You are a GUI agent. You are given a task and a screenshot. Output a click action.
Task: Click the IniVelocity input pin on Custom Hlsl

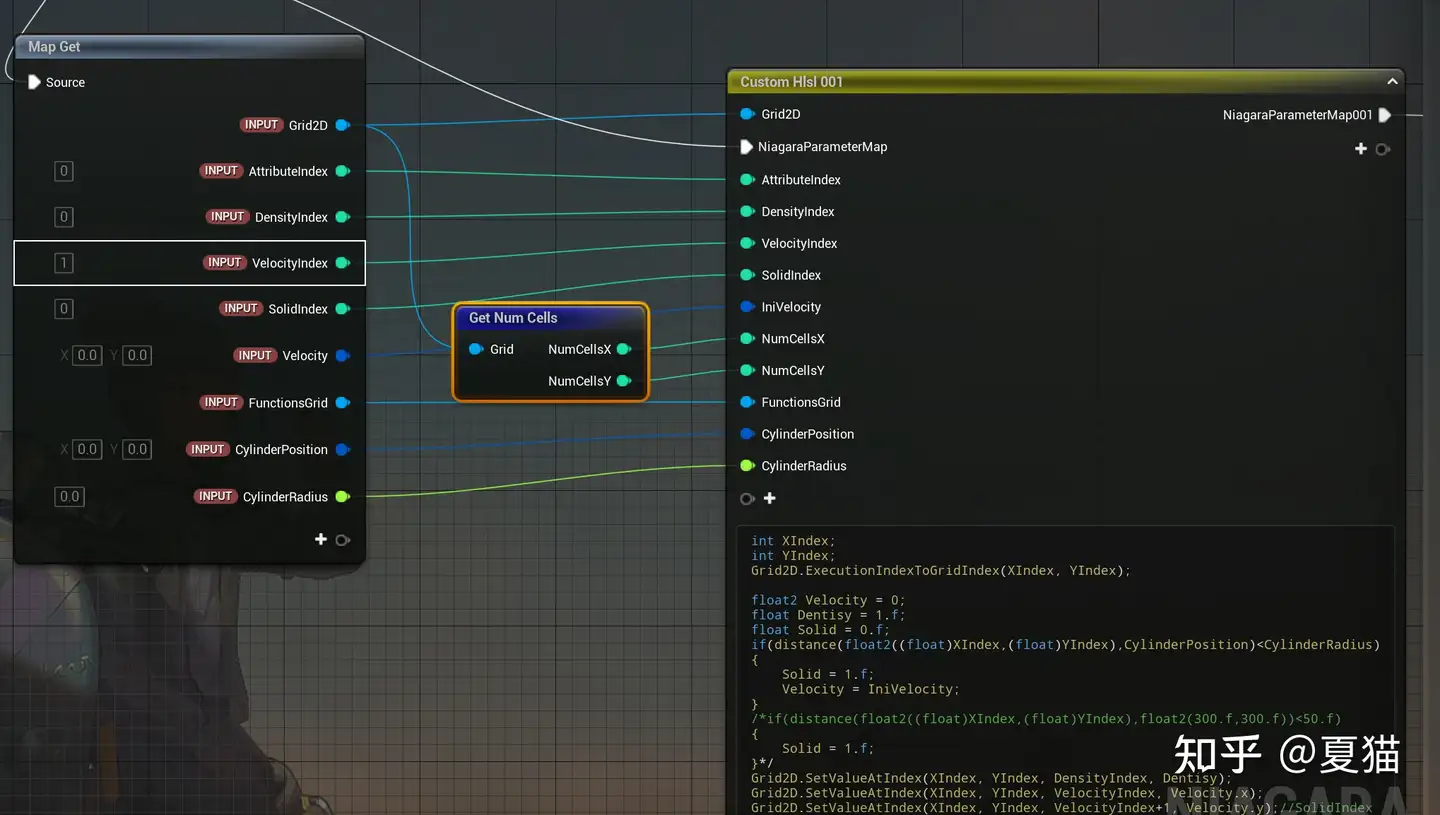[x=747, y=307]
